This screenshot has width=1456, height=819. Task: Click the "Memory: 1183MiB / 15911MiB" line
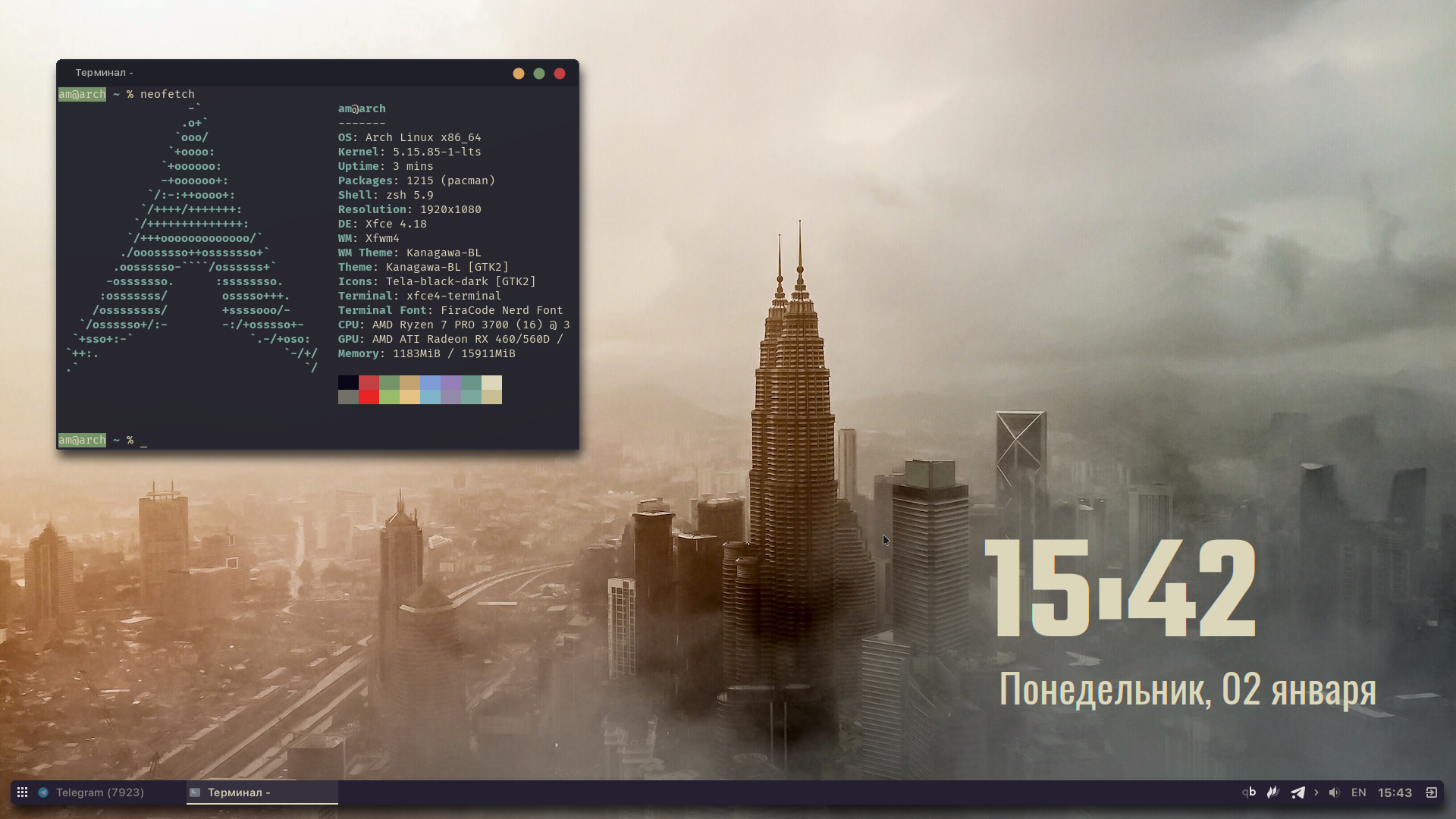[x=427, y=353]
